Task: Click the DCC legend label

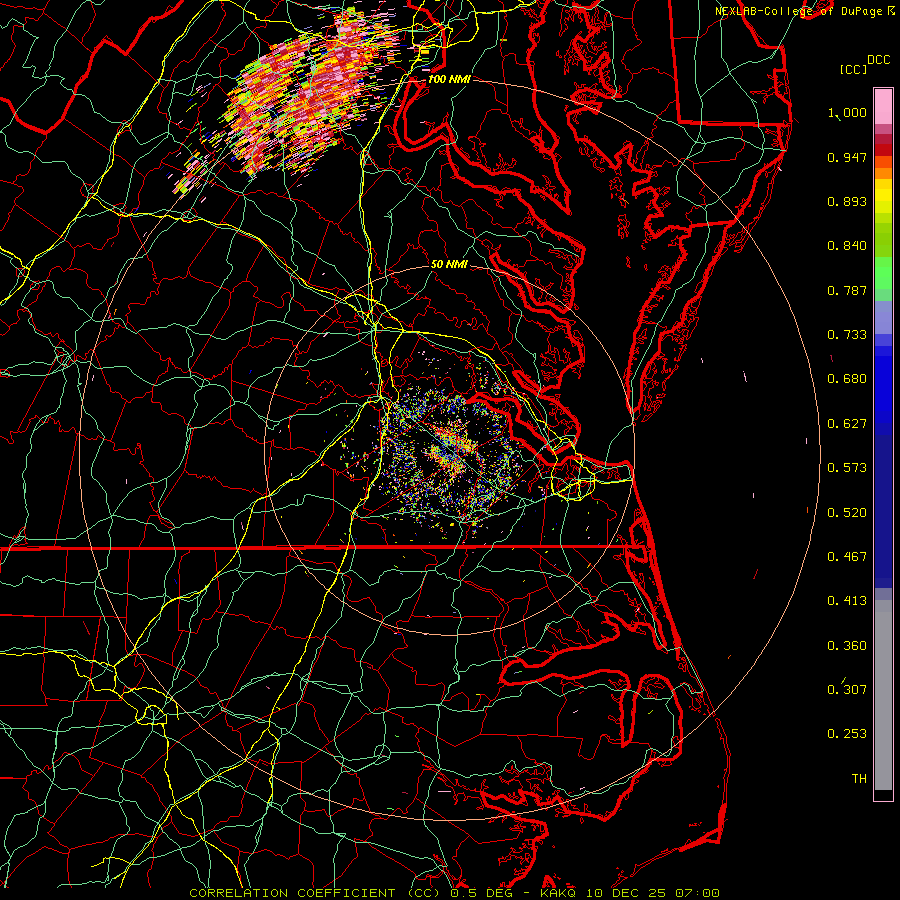Action: tap(878, 60)
